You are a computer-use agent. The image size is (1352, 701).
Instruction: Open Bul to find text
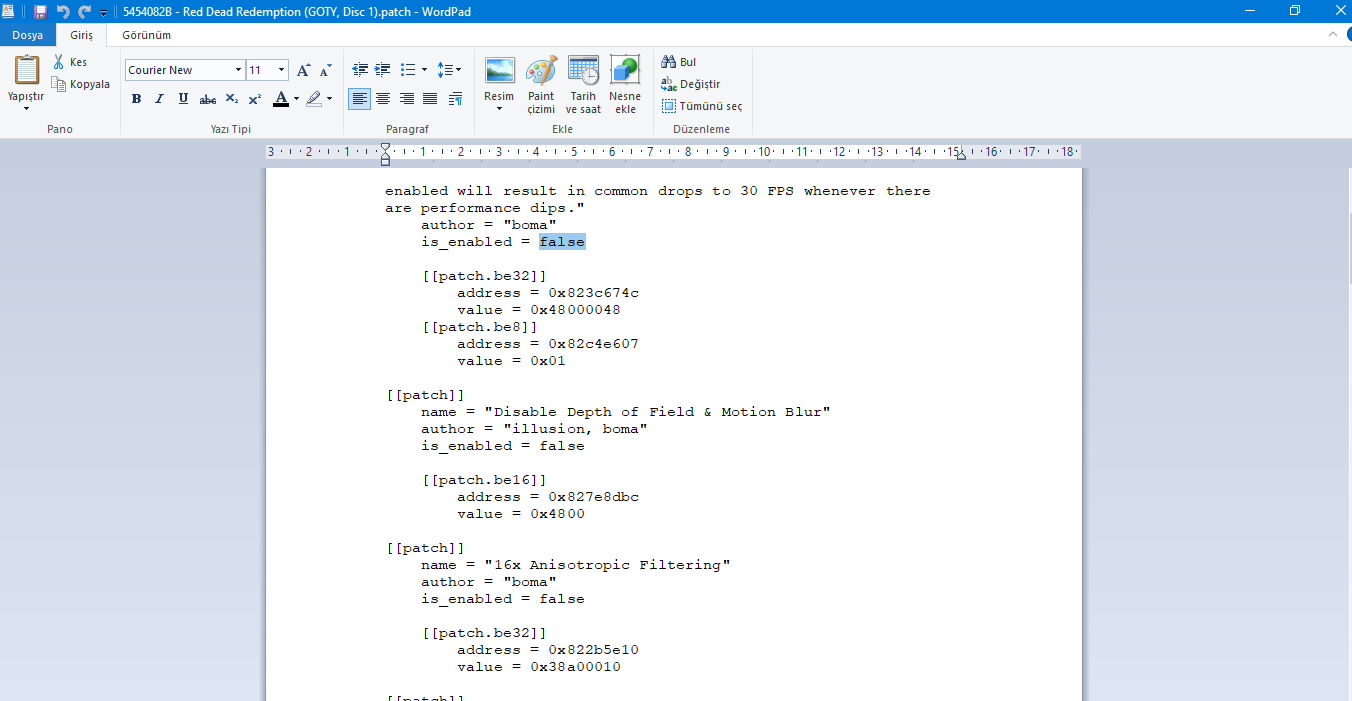pyautogui.click(x=679, y=62)
